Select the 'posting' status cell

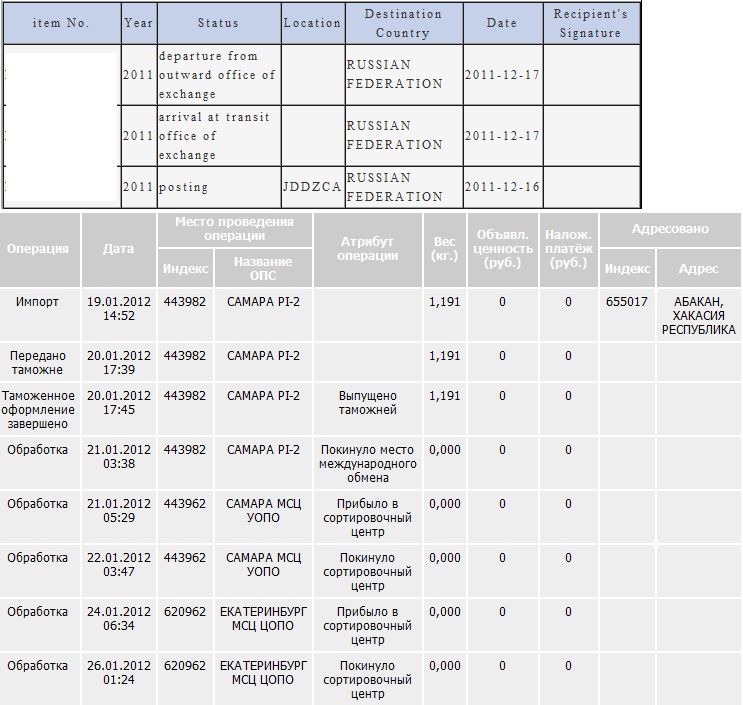219,187
